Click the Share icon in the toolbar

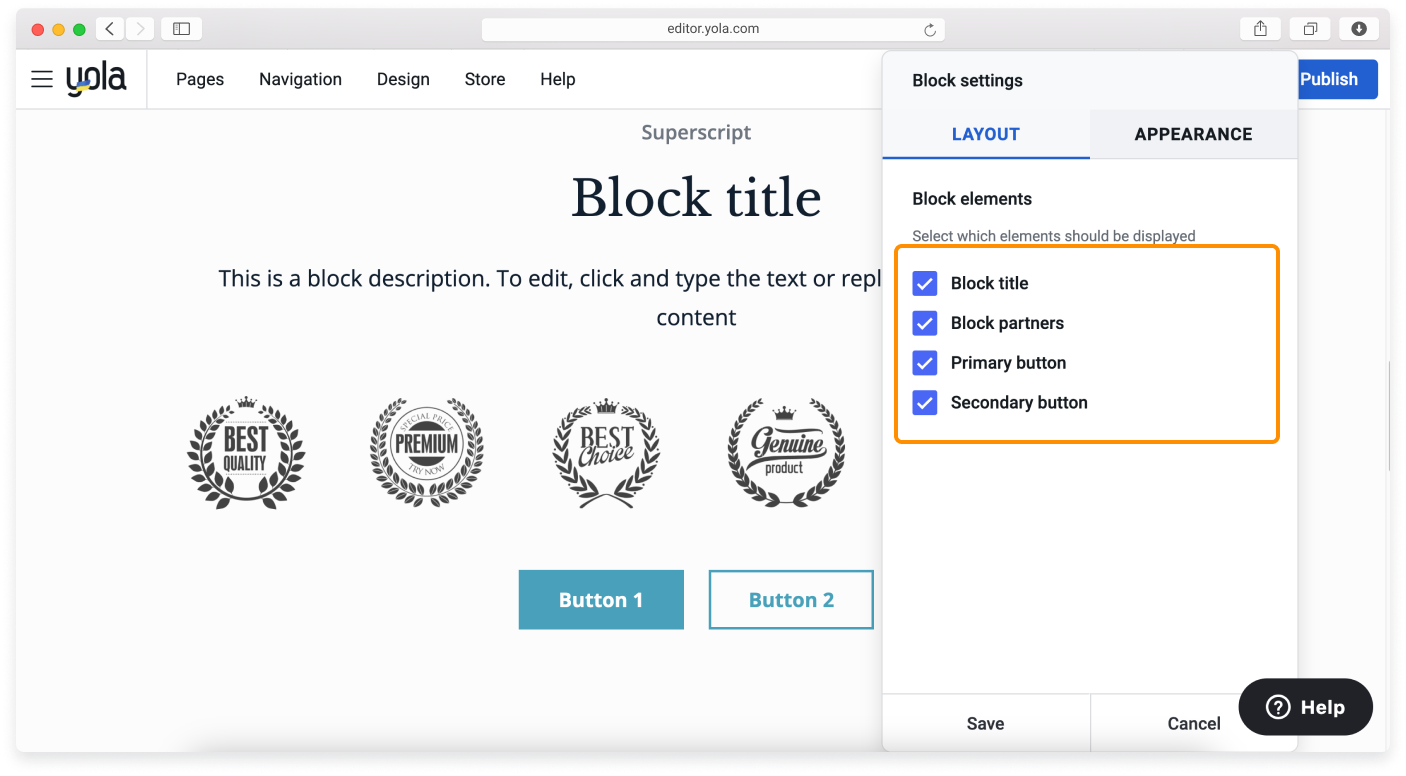tap(1259, 28)
